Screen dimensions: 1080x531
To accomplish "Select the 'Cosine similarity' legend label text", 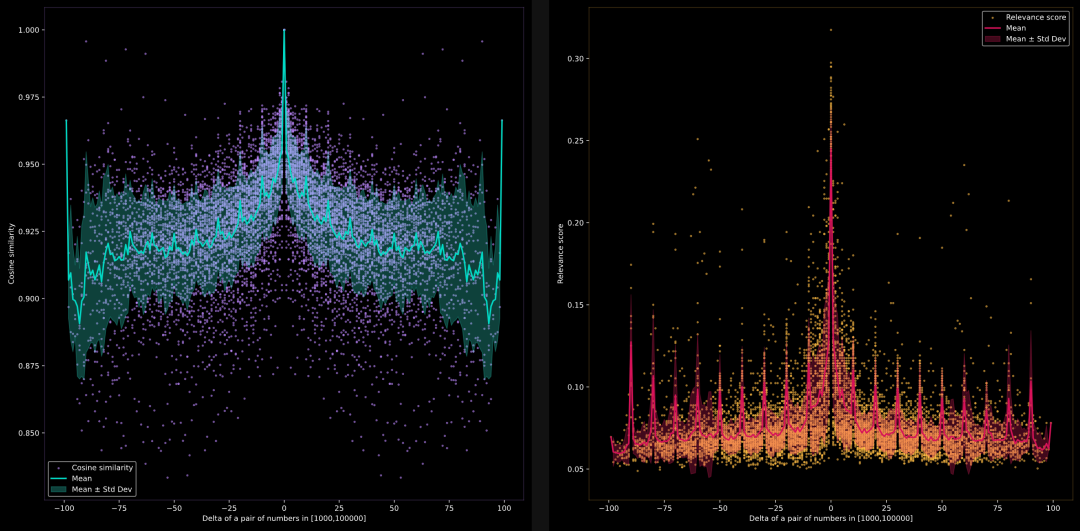I will 103,468.
